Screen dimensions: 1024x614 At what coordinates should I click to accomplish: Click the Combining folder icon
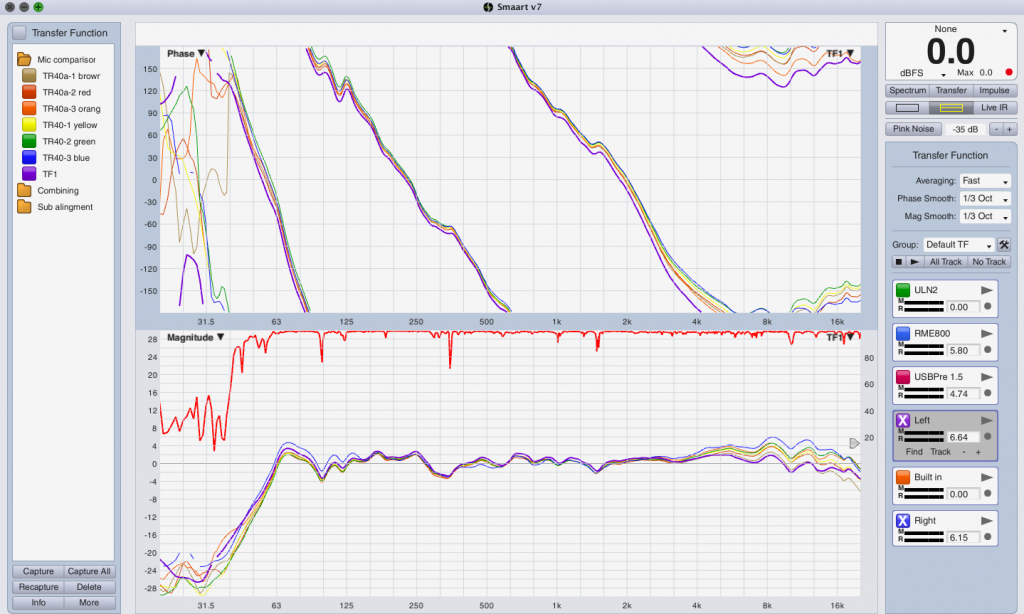point(25,190)
